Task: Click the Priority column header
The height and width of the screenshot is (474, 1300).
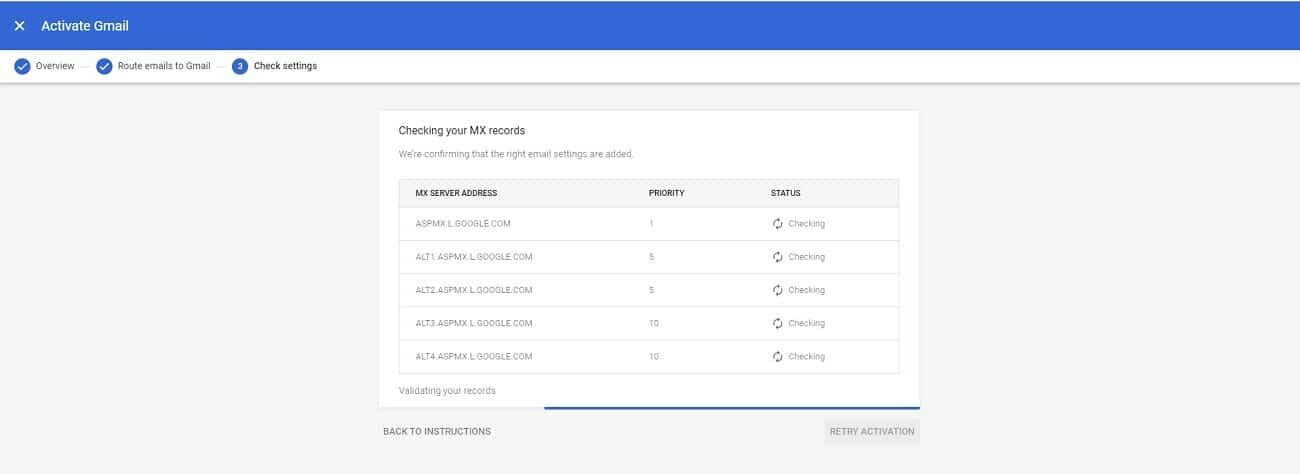Action: [x=666, y=193]
